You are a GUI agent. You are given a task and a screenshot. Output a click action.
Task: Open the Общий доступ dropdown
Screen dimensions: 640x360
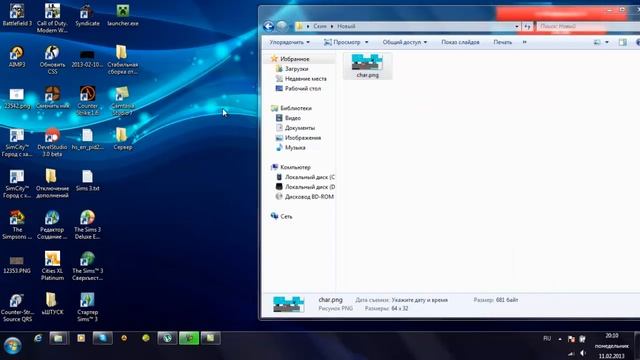coord(404,42)
